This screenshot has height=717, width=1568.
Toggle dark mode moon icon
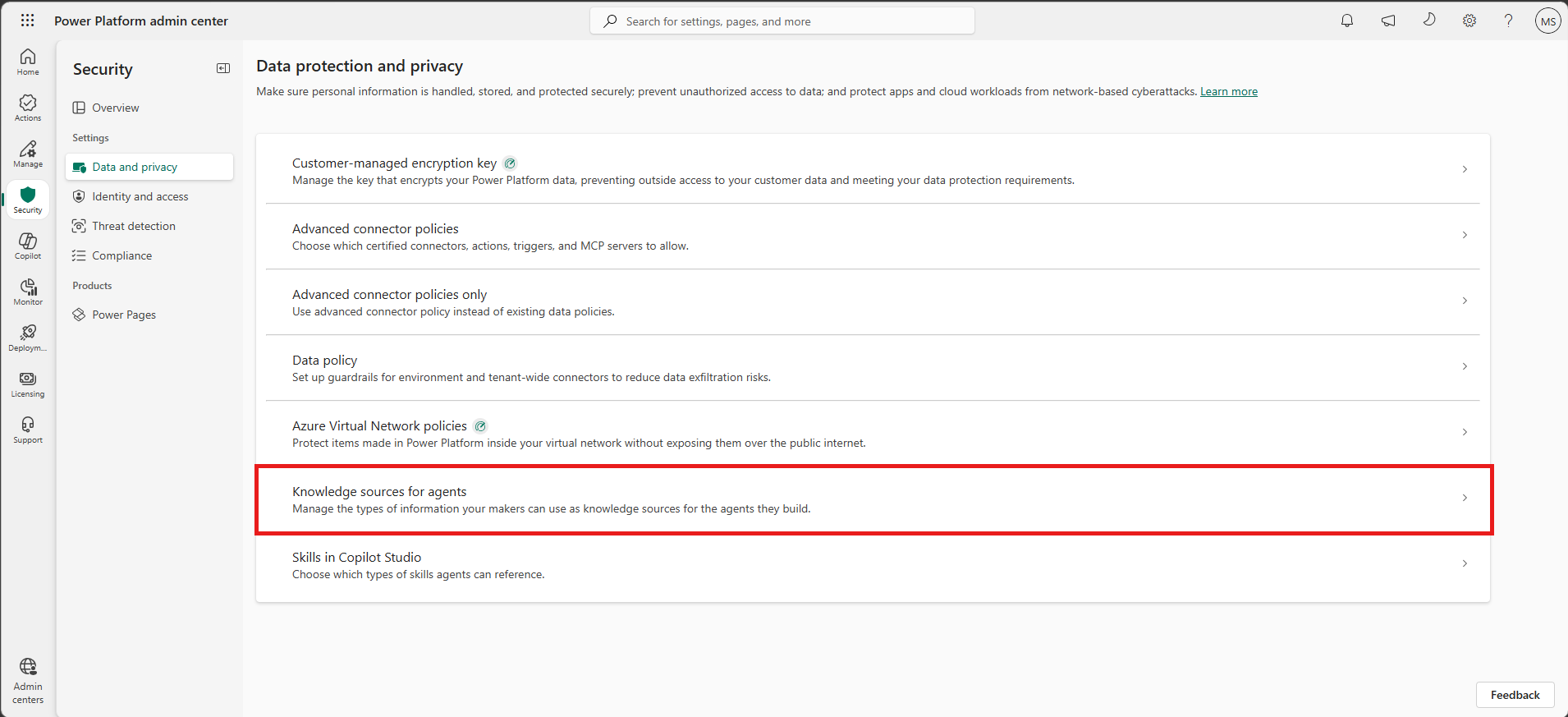point(1429,20)
